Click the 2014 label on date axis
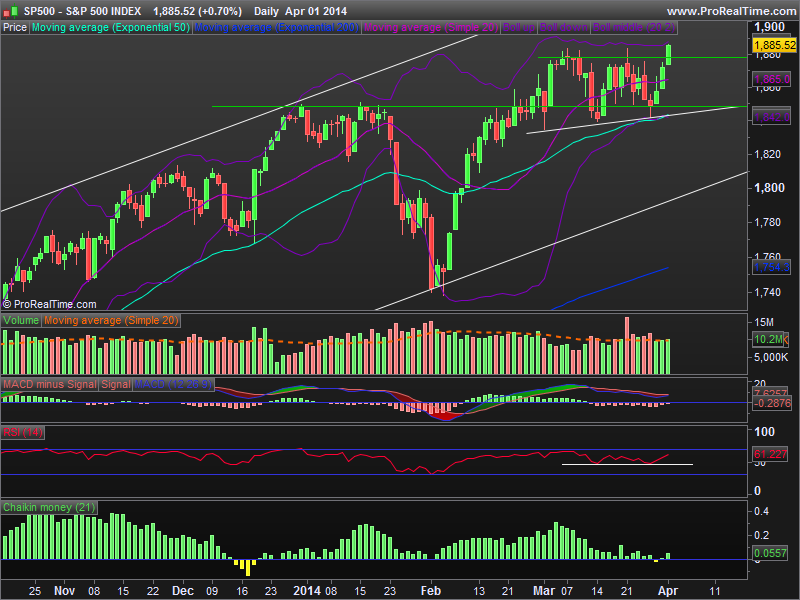 coord(307,591)
